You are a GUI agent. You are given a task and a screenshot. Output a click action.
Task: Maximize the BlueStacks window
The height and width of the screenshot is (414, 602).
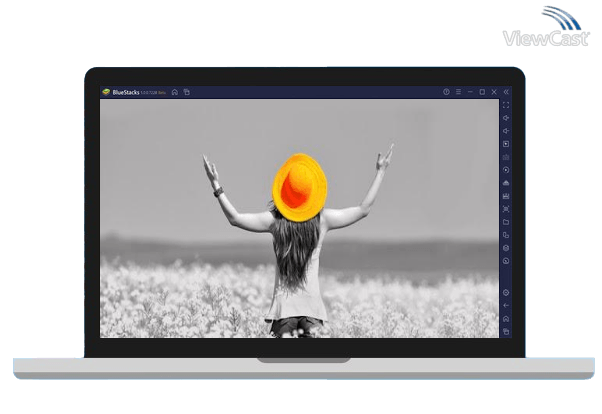click(482, 92)
